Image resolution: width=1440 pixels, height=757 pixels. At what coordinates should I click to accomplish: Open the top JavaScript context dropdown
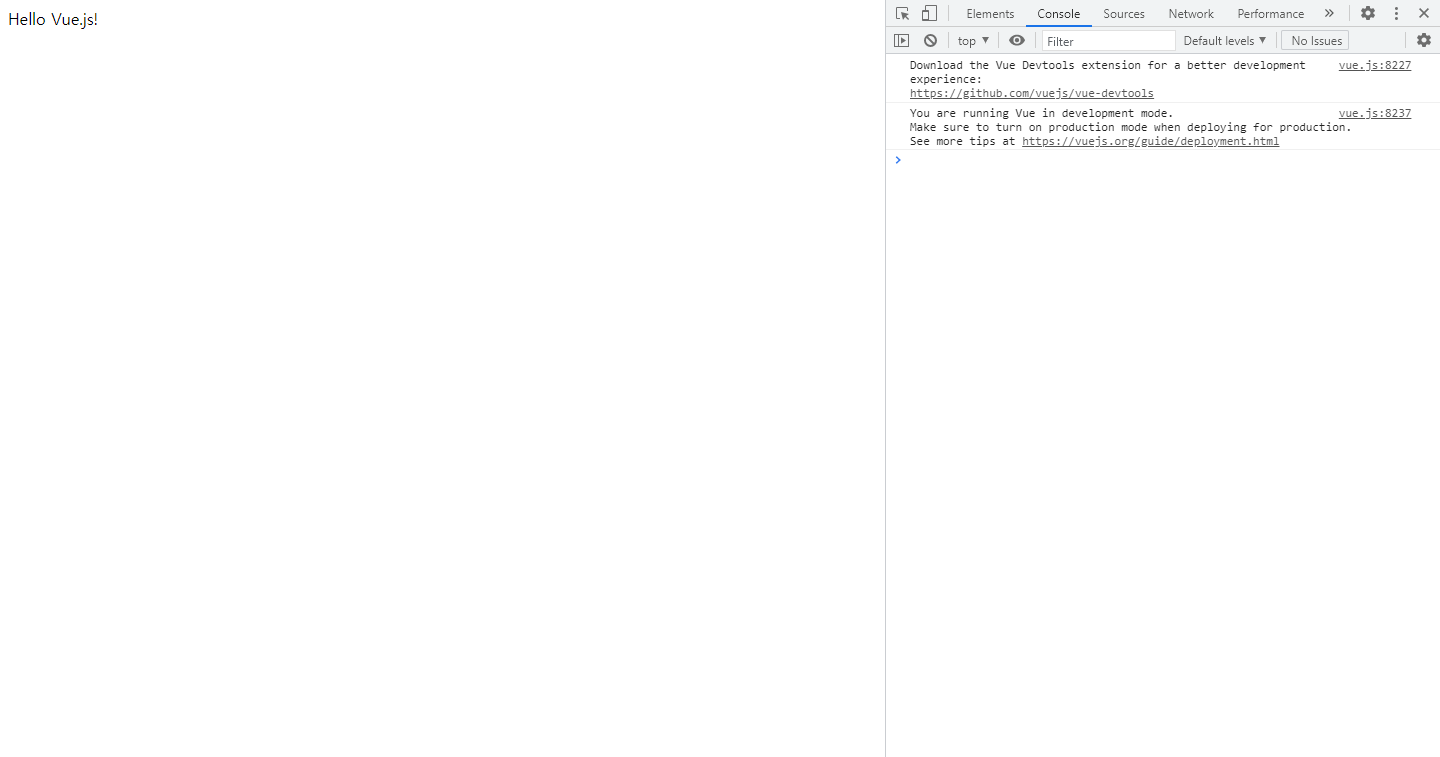click(973, 40)
